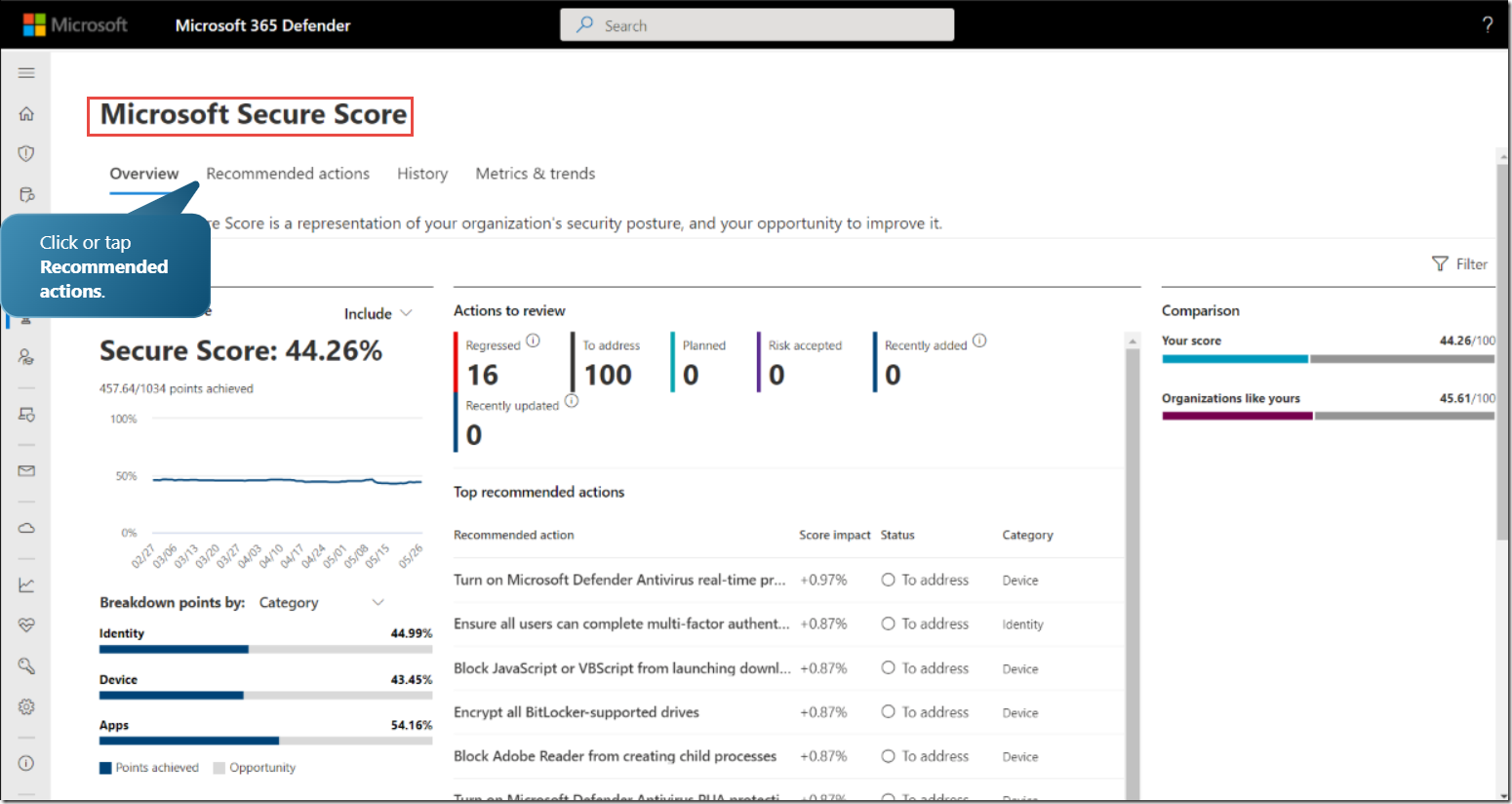Open the Email envelope icon in sidebar
This screenshot has width=1512, height=804.
[26, 470]
